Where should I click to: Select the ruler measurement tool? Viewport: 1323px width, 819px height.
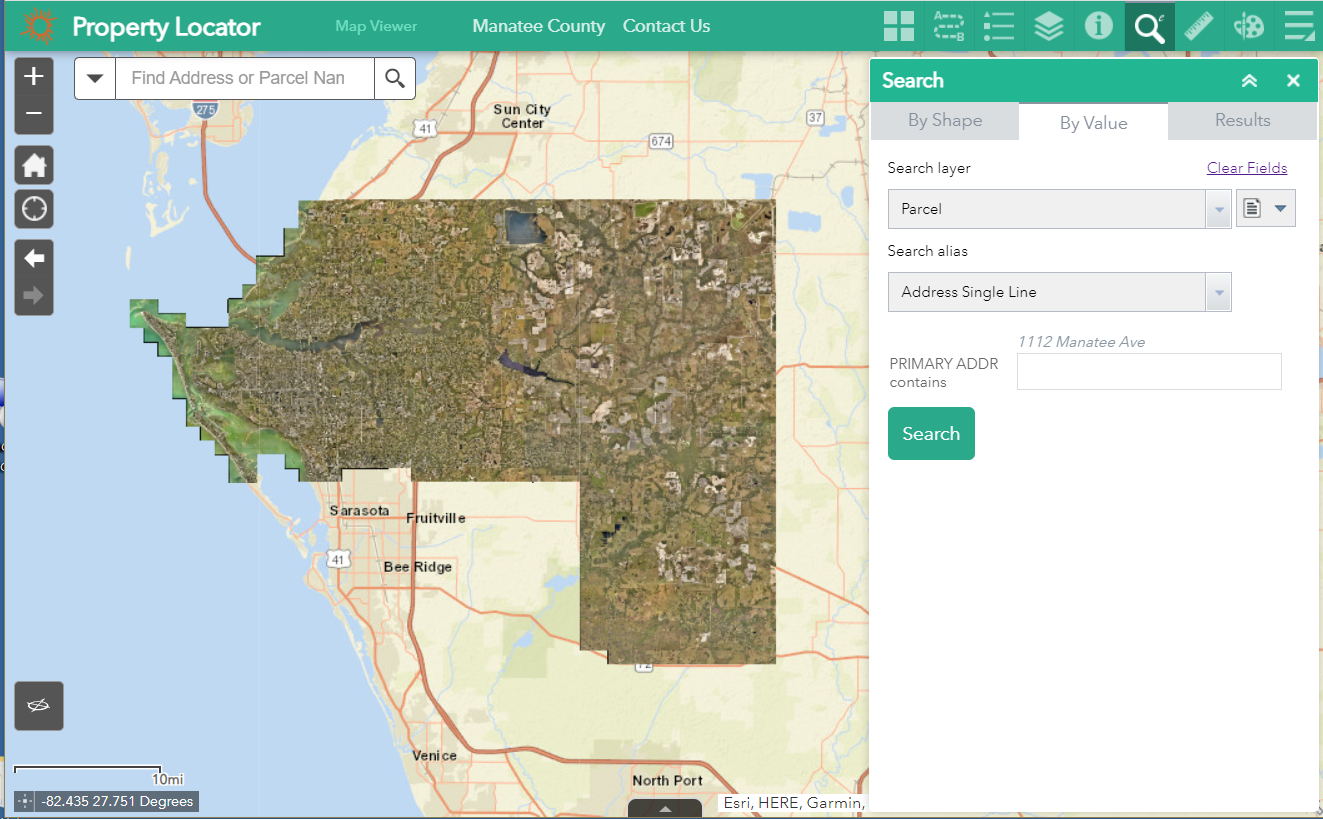point(1199,26)
